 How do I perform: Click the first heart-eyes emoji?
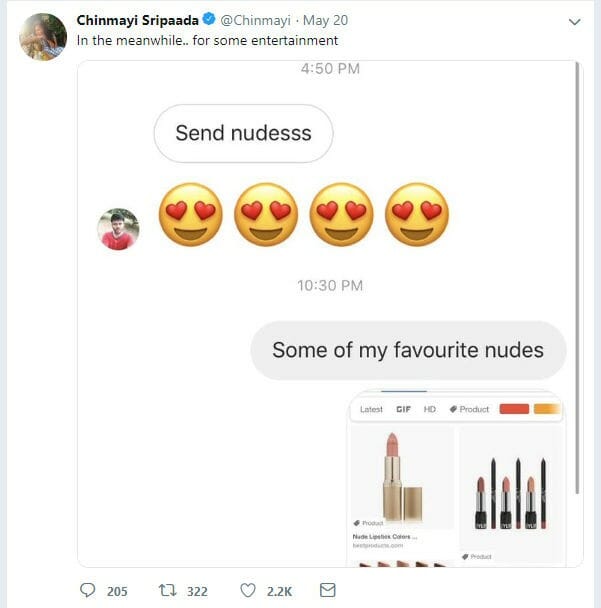191,215
